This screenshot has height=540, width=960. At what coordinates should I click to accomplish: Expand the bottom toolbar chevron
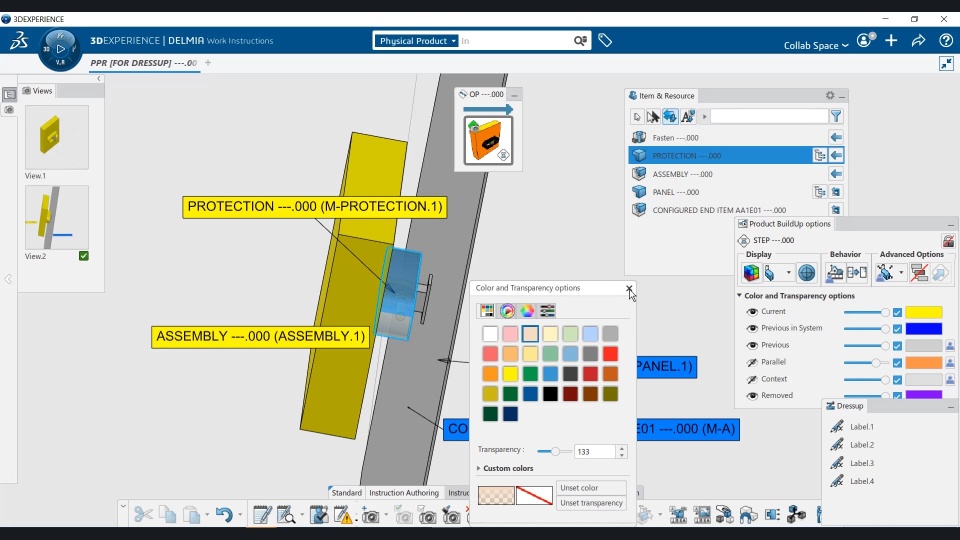(x=123, y=506)
